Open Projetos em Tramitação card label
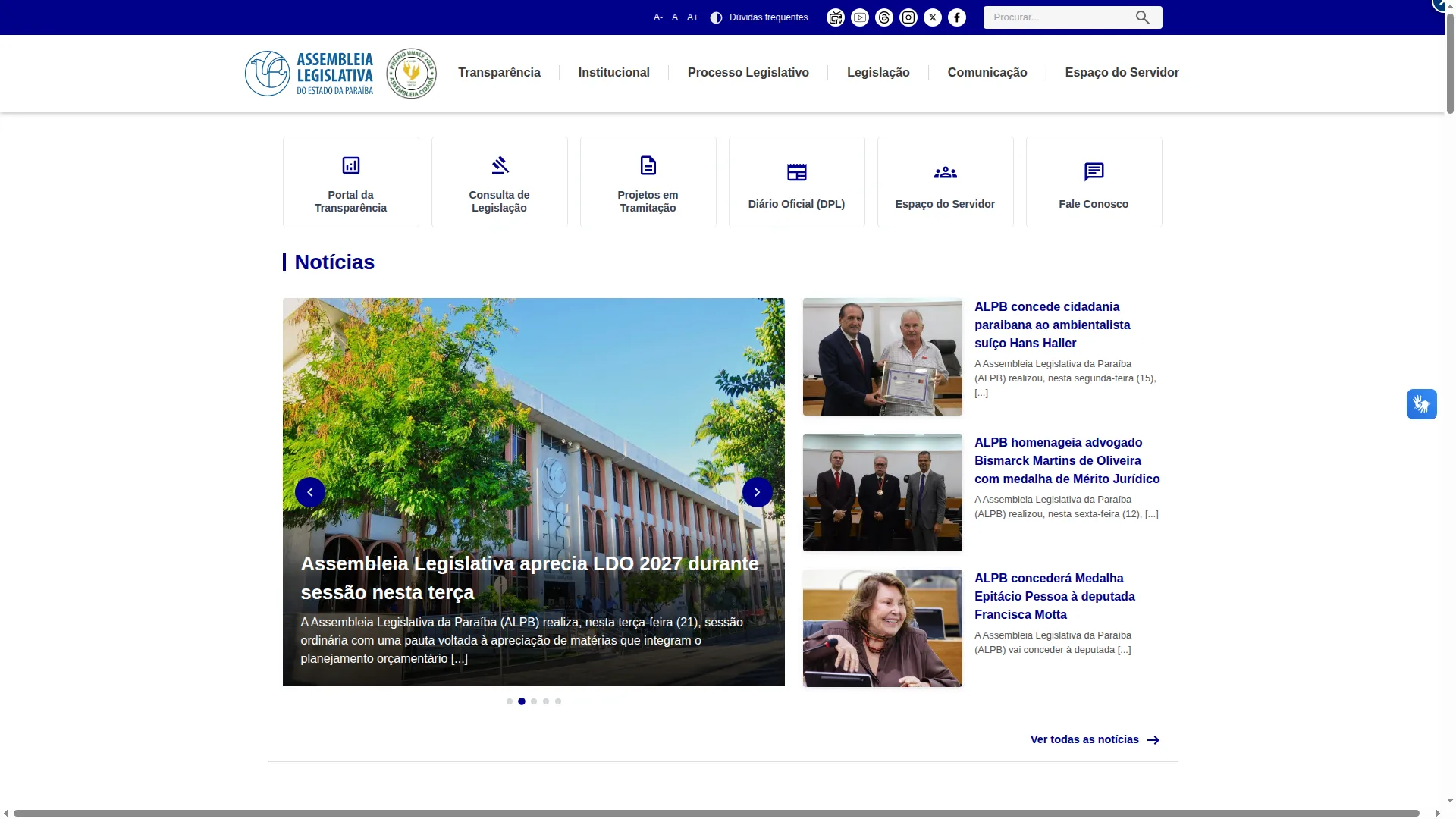The height and width of the screenshot is (819, 1456). tap(648, 202)
